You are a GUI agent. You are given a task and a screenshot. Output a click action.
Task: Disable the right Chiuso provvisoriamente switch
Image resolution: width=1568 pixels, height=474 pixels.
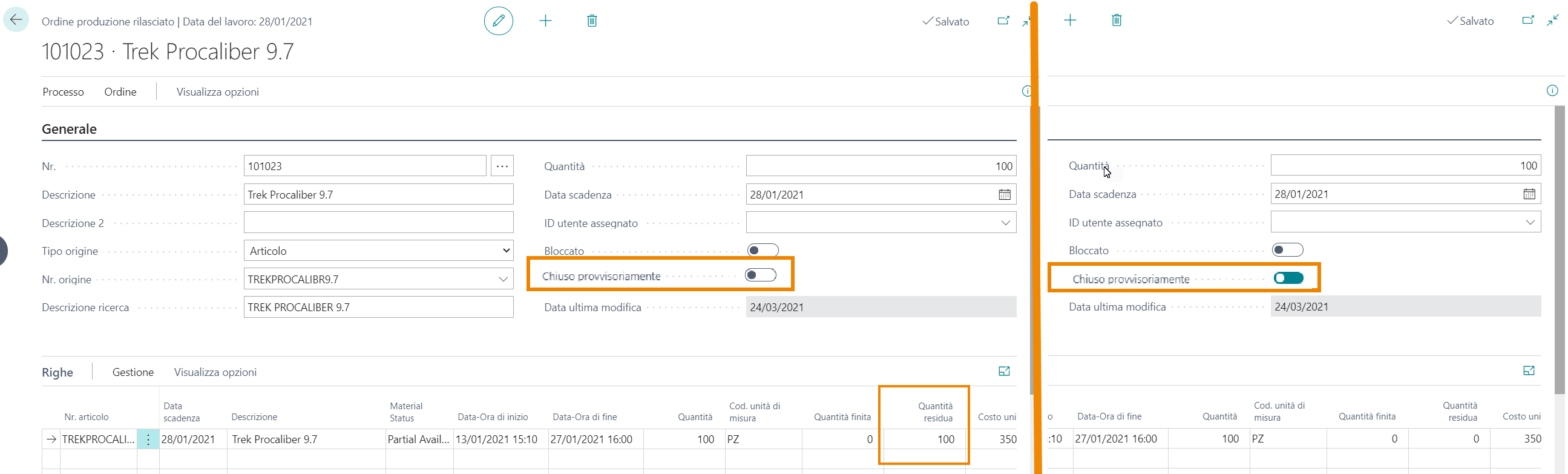click(1288, 278)
